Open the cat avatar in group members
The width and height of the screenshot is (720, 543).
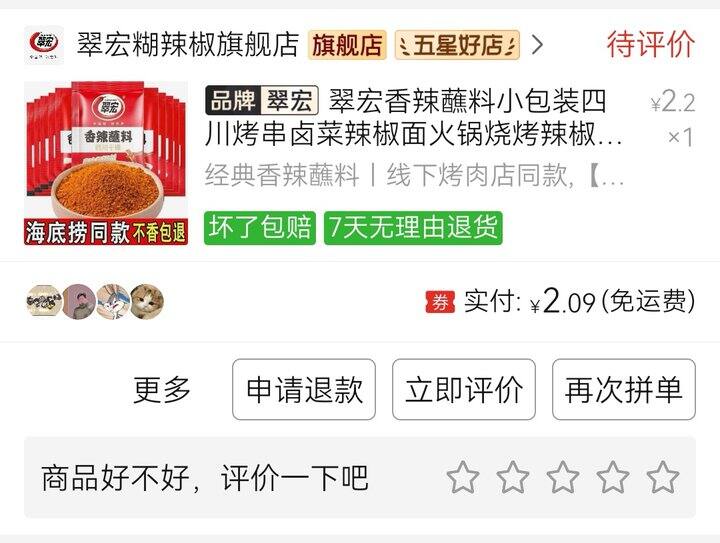[x=147, y=302]
